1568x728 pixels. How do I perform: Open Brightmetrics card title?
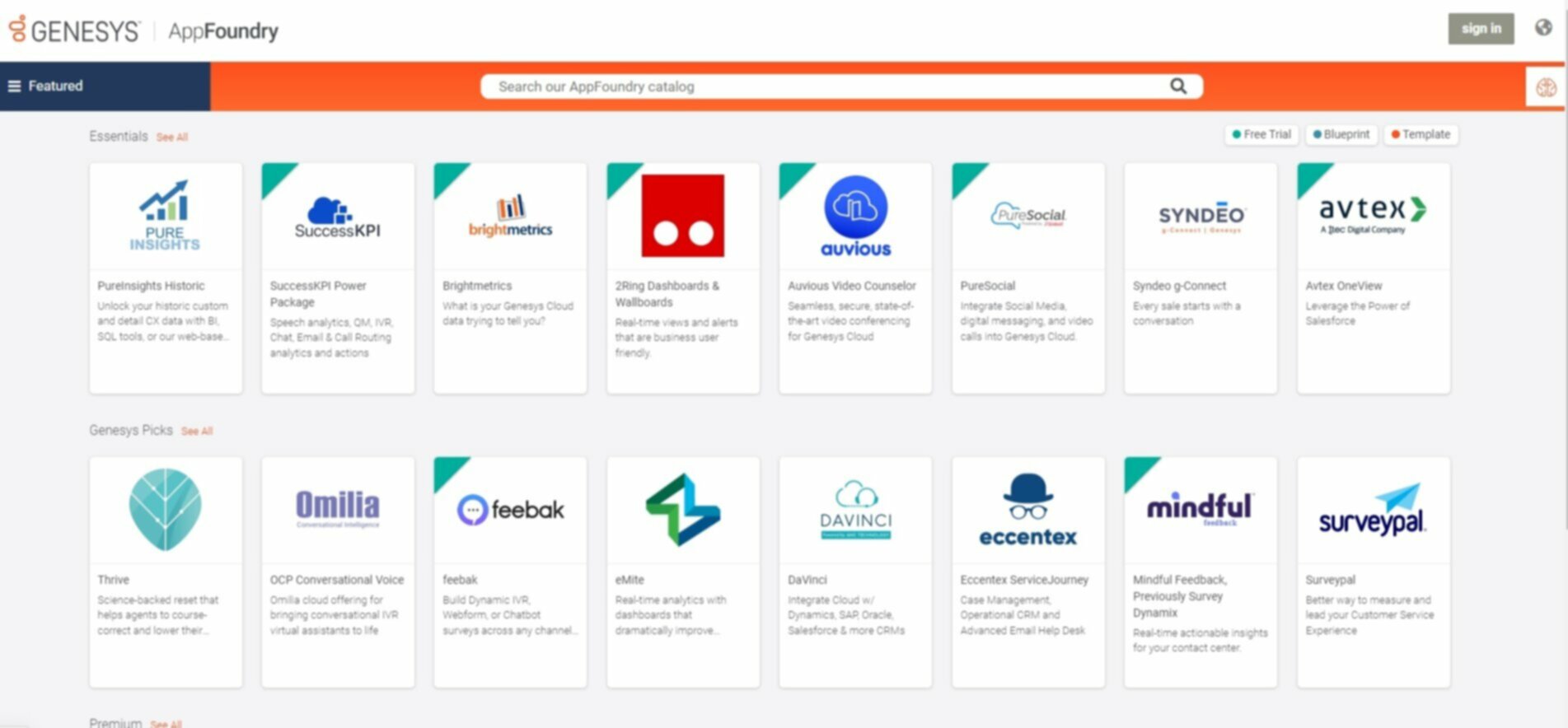coord(477,286)
